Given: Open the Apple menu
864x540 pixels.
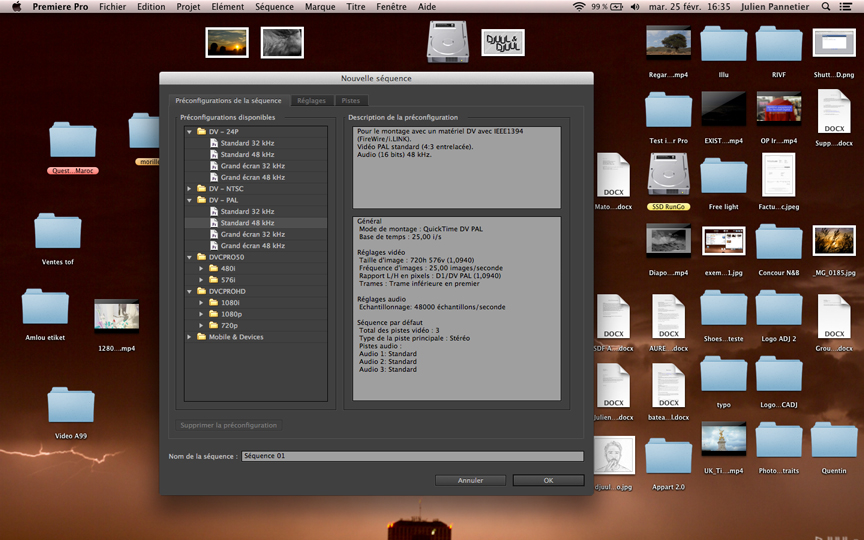Looking at the screenshot, I should pyautogui.click(x=17, y=7).
